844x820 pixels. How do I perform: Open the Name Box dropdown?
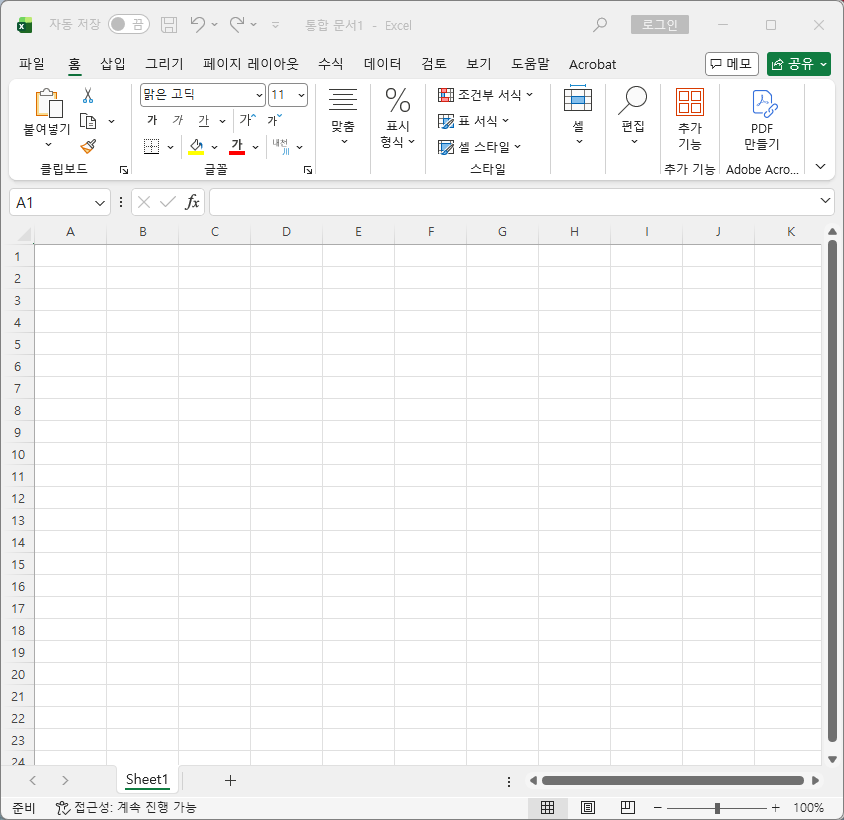coord(100,203)
